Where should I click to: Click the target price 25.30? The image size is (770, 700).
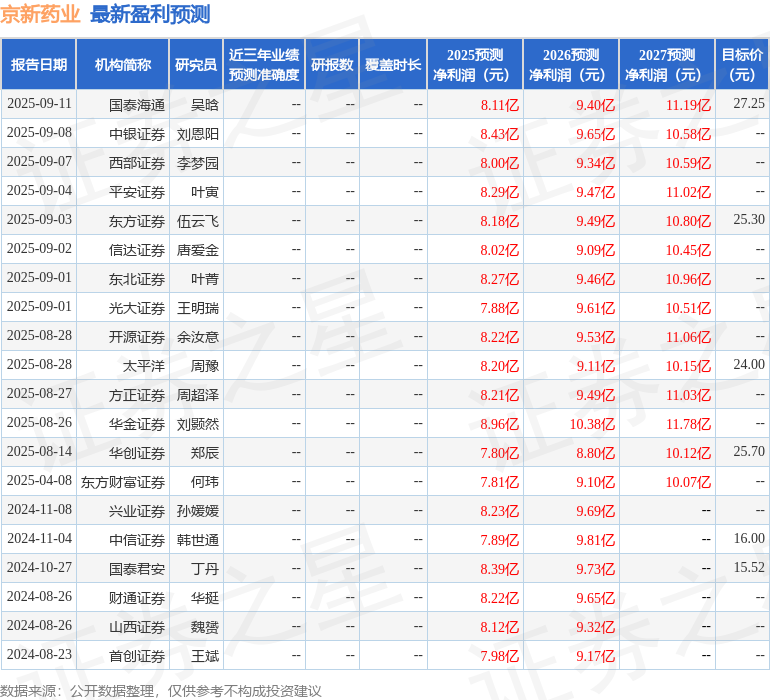click(749, 219)
